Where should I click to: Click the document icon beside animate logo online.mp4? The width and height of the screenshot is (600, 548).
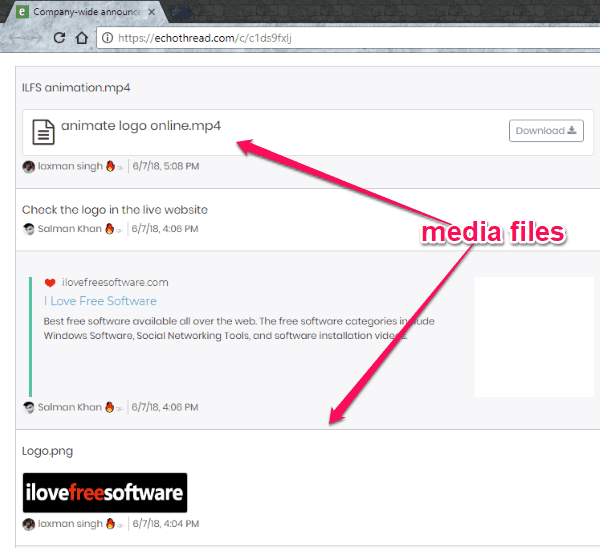[x=43, y=131]
